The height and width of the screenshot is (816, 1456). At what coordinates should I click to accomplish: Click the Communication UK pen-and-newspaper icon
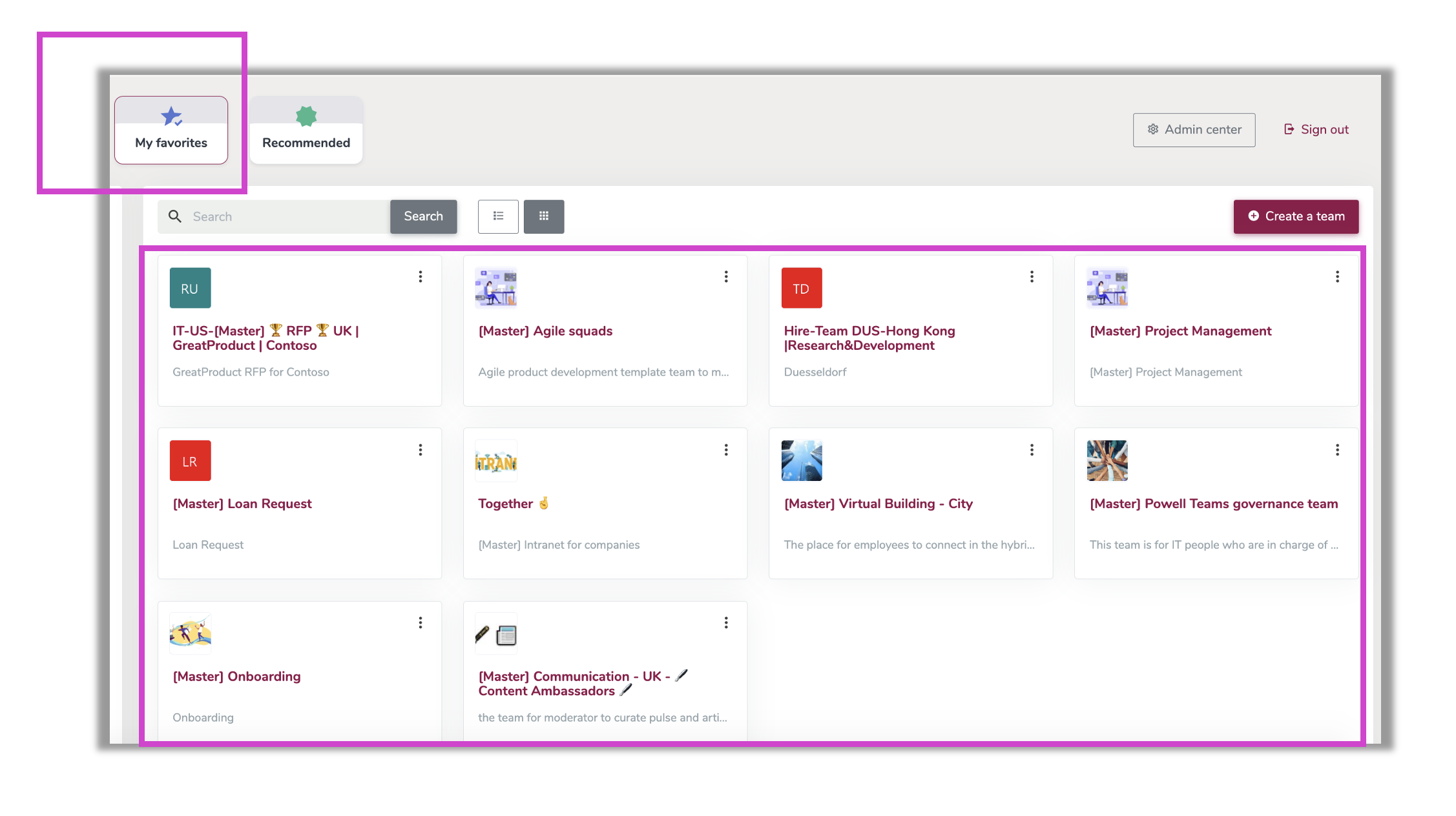[496, 635]
